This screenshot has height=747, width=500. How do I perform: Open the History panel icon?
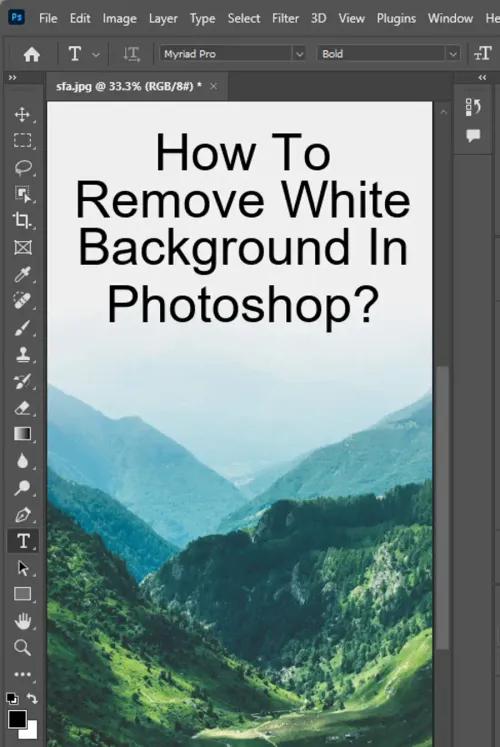click(x=473, y=107)
